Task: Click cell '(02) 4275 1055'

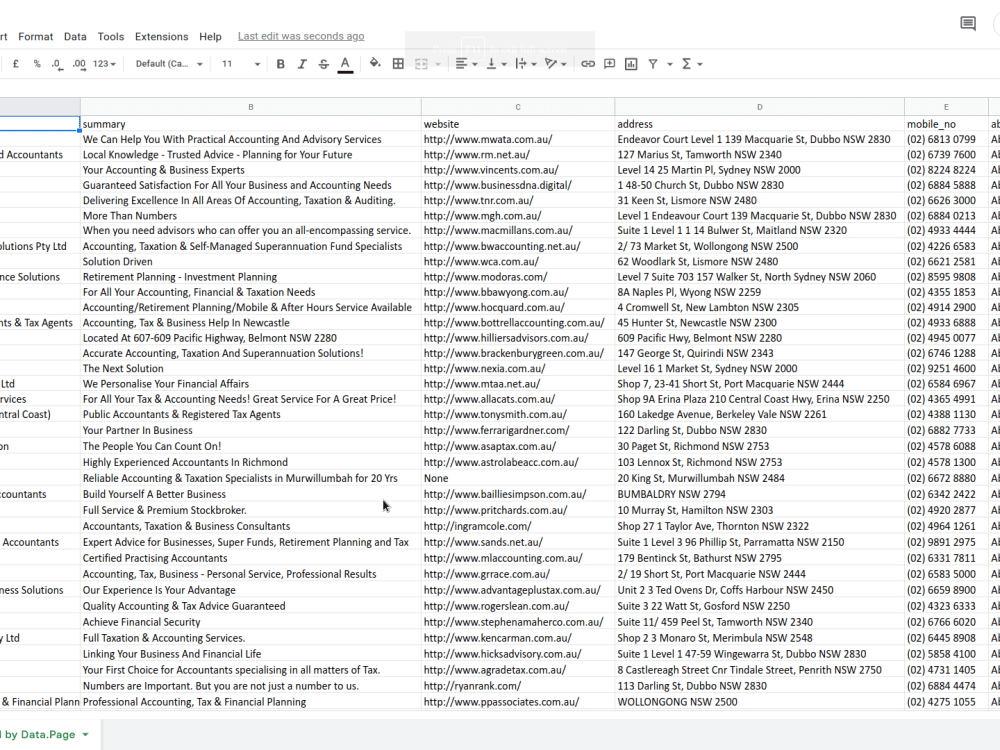Action: (x=946, y=702)
